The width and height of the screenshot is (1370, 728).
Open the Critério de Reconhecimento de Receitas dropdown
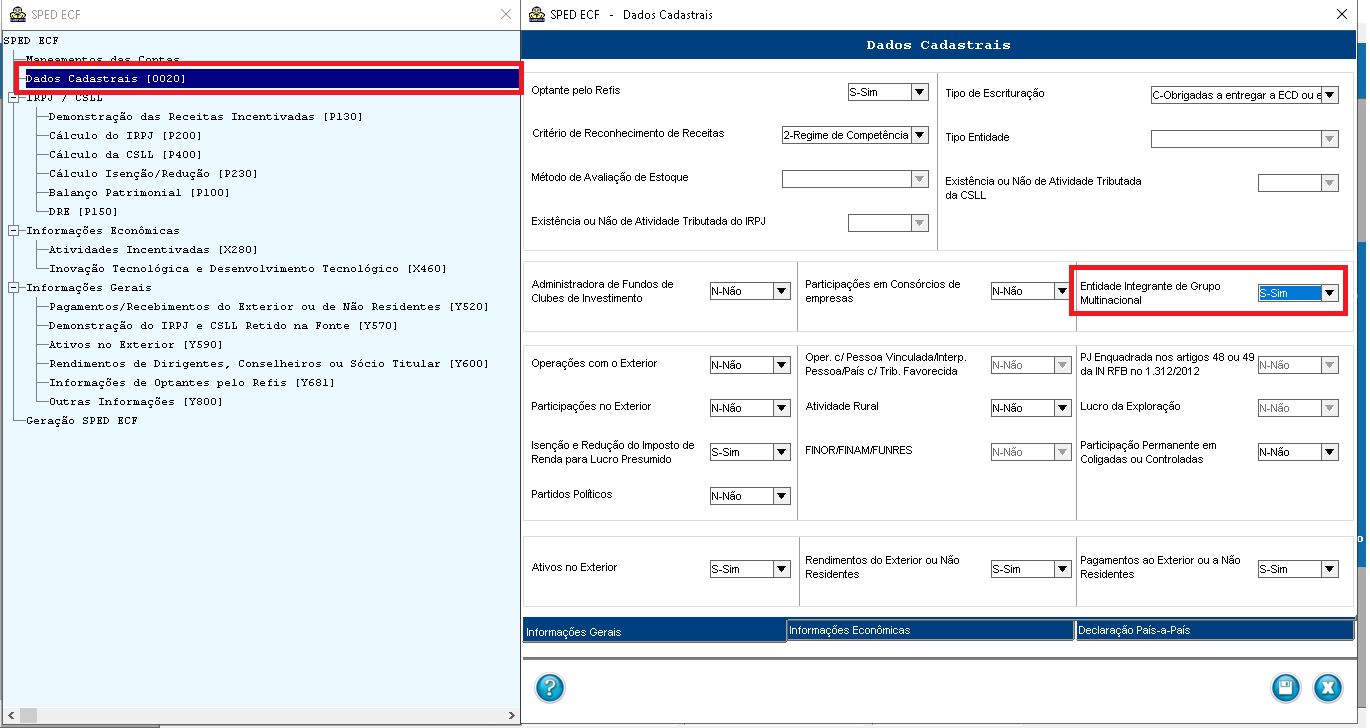(920, 135)
